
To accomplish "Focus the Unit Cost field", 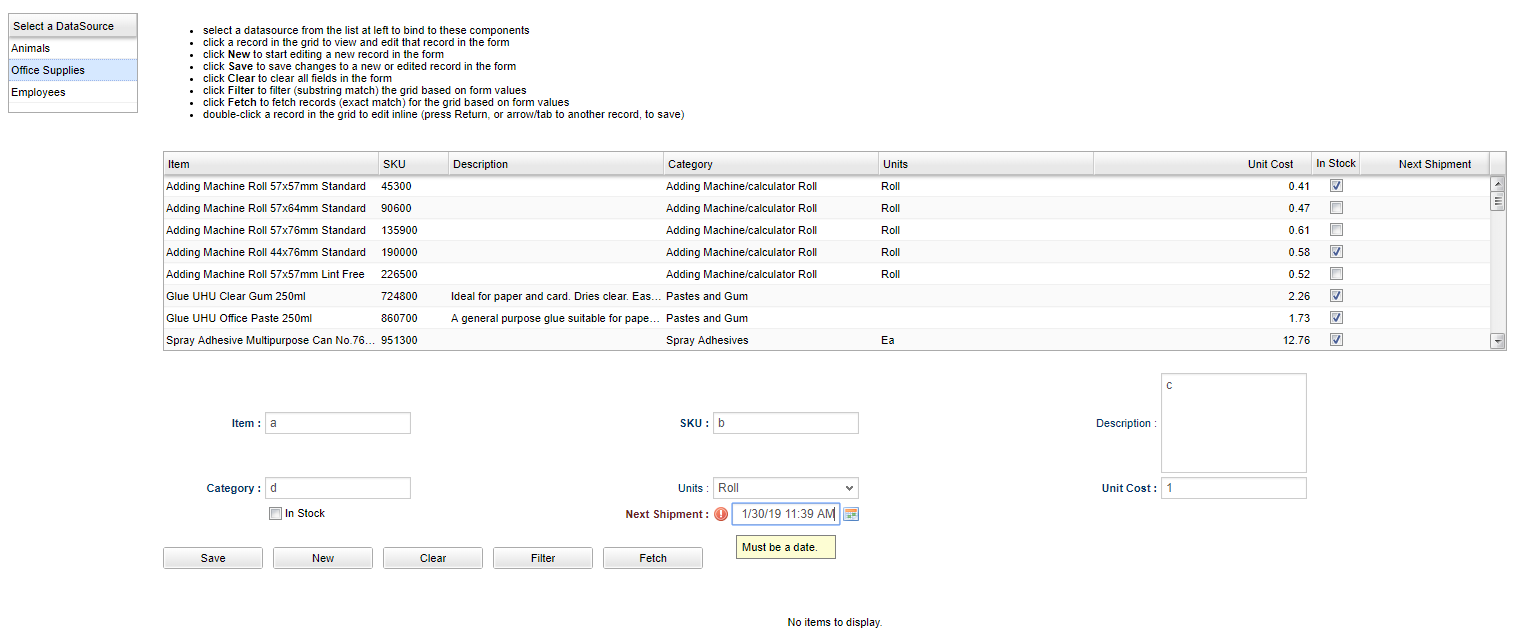I will 1233,488.
